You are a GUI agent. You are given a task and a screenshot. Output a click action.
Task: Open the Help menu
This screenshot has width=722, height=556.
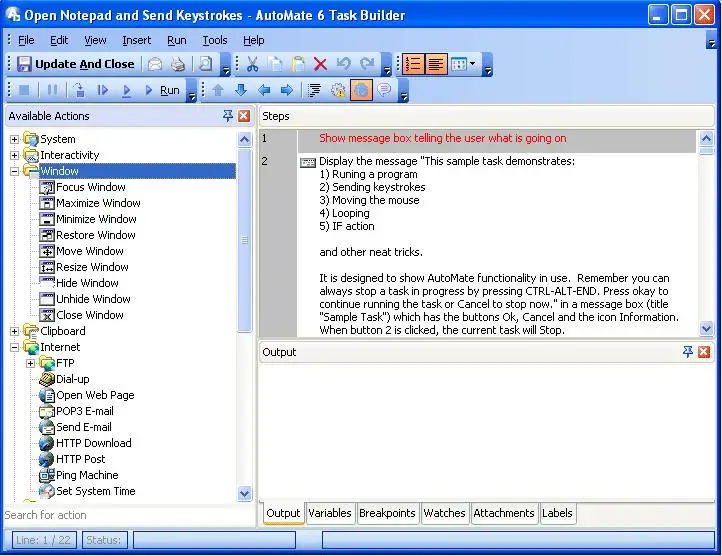[x=254, y=41]
